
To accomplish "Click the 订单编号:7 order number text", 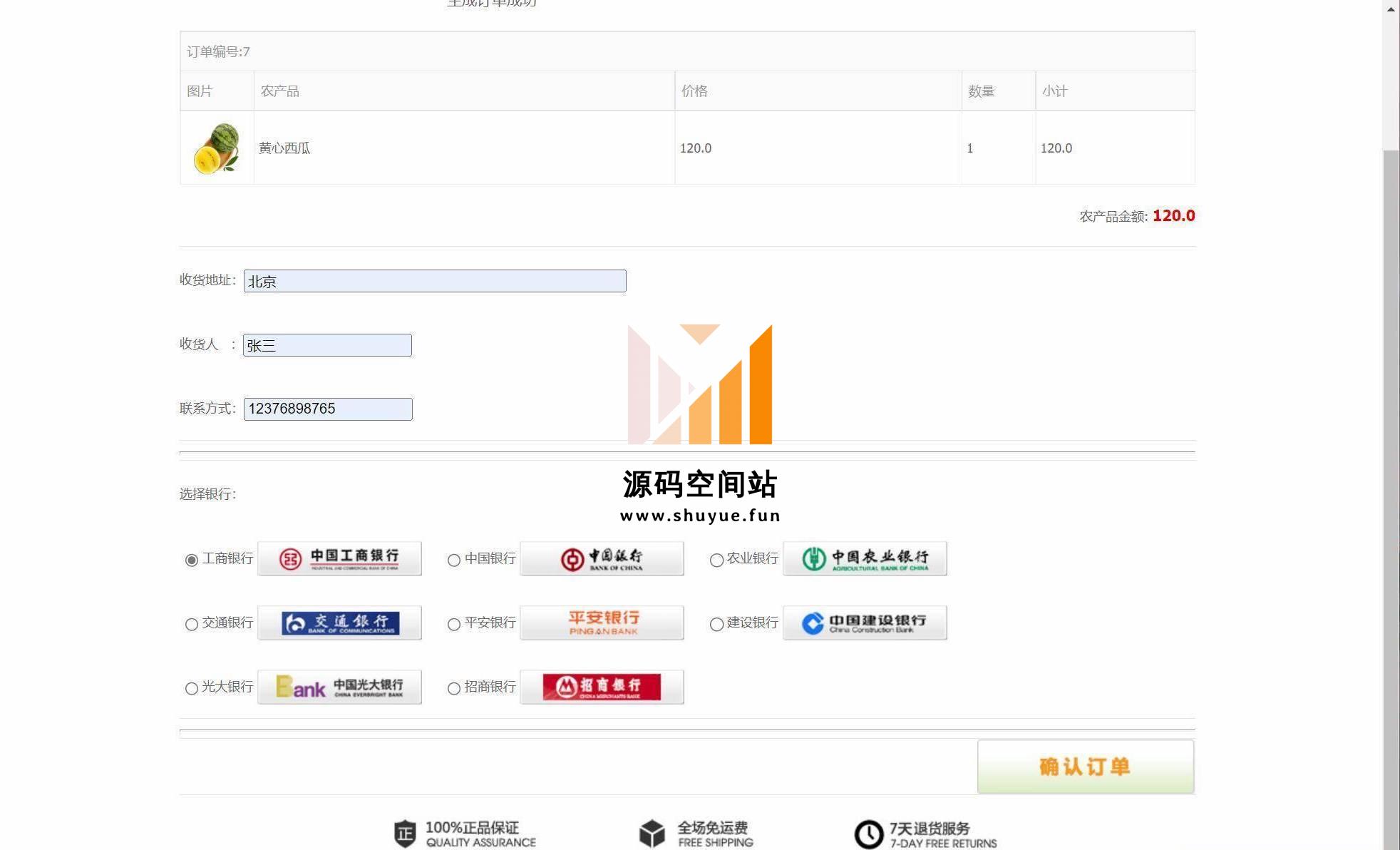I will [218, 51].
